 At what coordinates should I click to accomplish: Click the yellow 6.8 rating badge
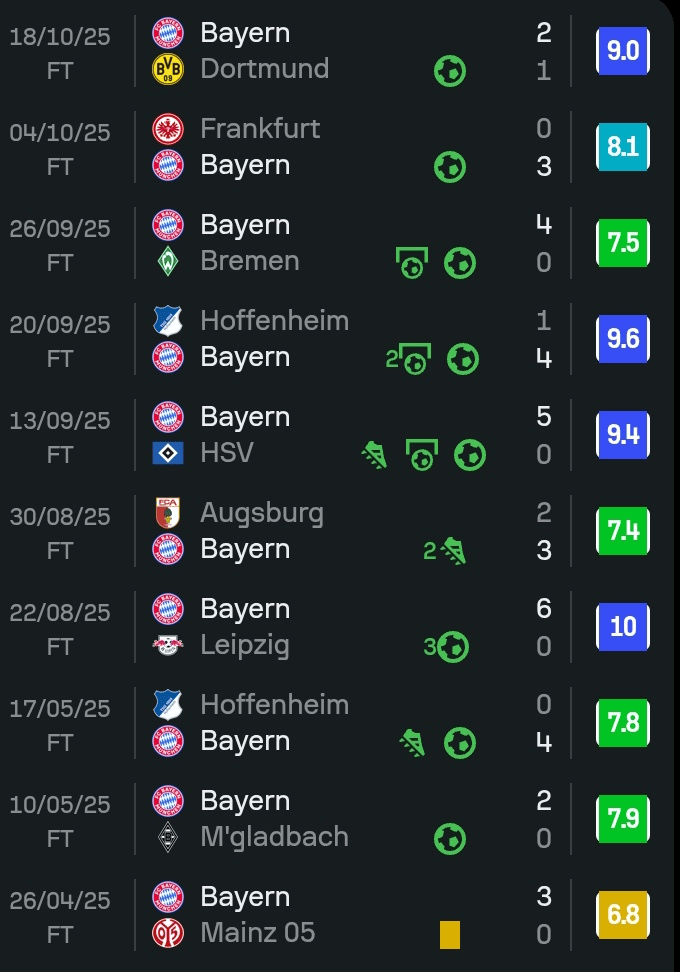click(623, 915)
